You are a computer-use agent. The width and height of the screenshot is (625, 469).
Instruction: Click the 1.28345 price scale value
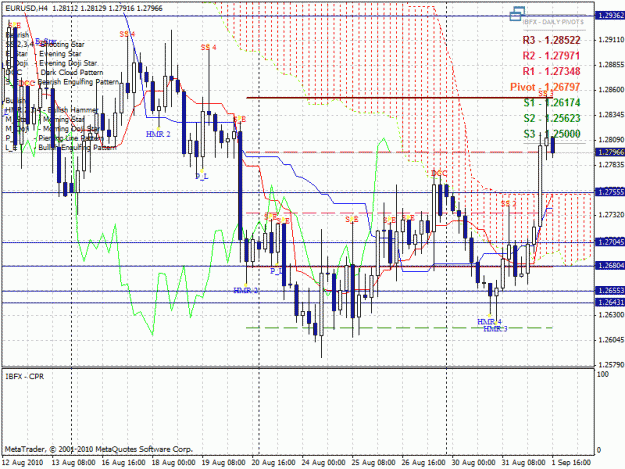pos(611,115)
